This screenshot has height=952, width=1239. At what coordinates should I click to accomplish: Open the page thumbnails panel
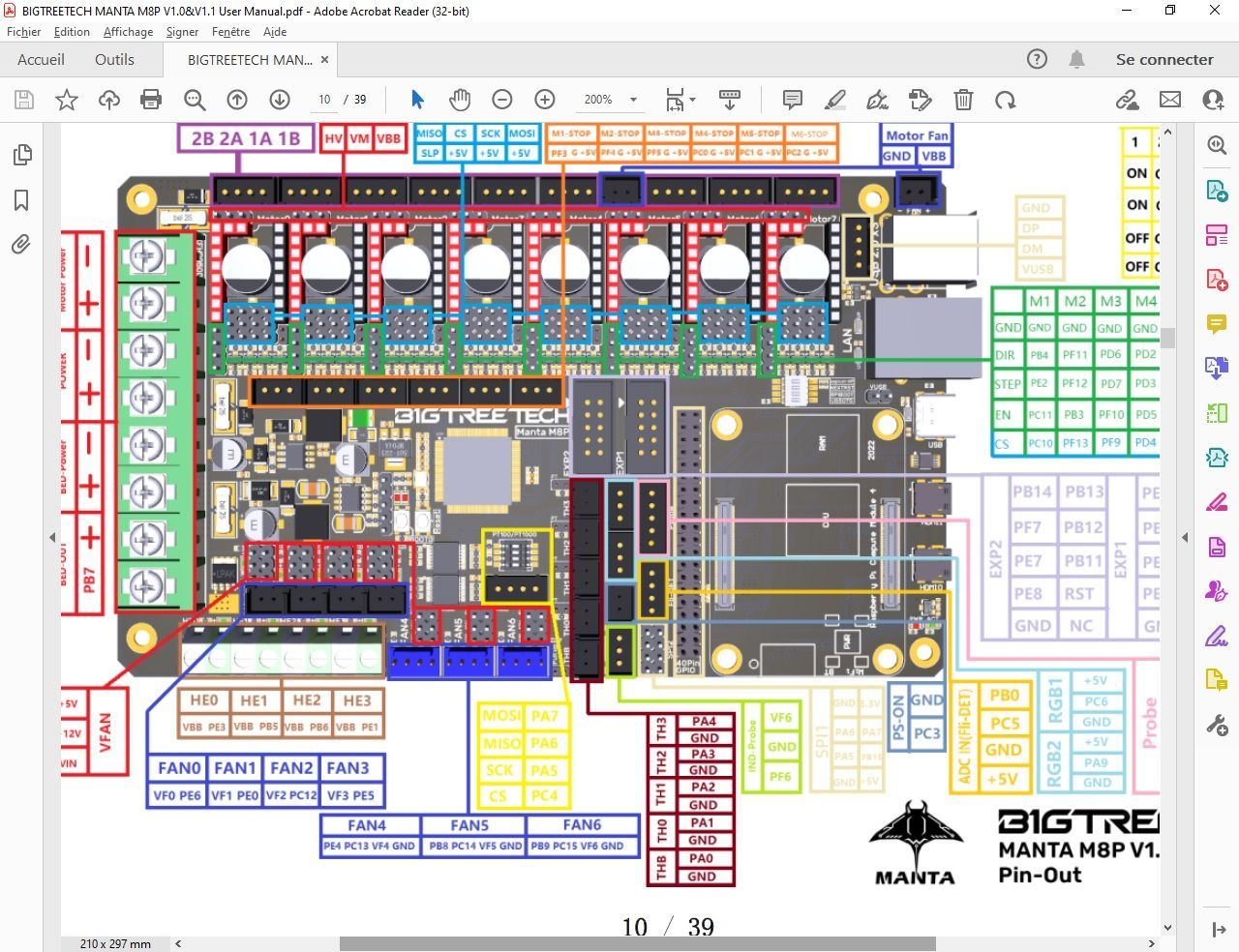point(21,155)
